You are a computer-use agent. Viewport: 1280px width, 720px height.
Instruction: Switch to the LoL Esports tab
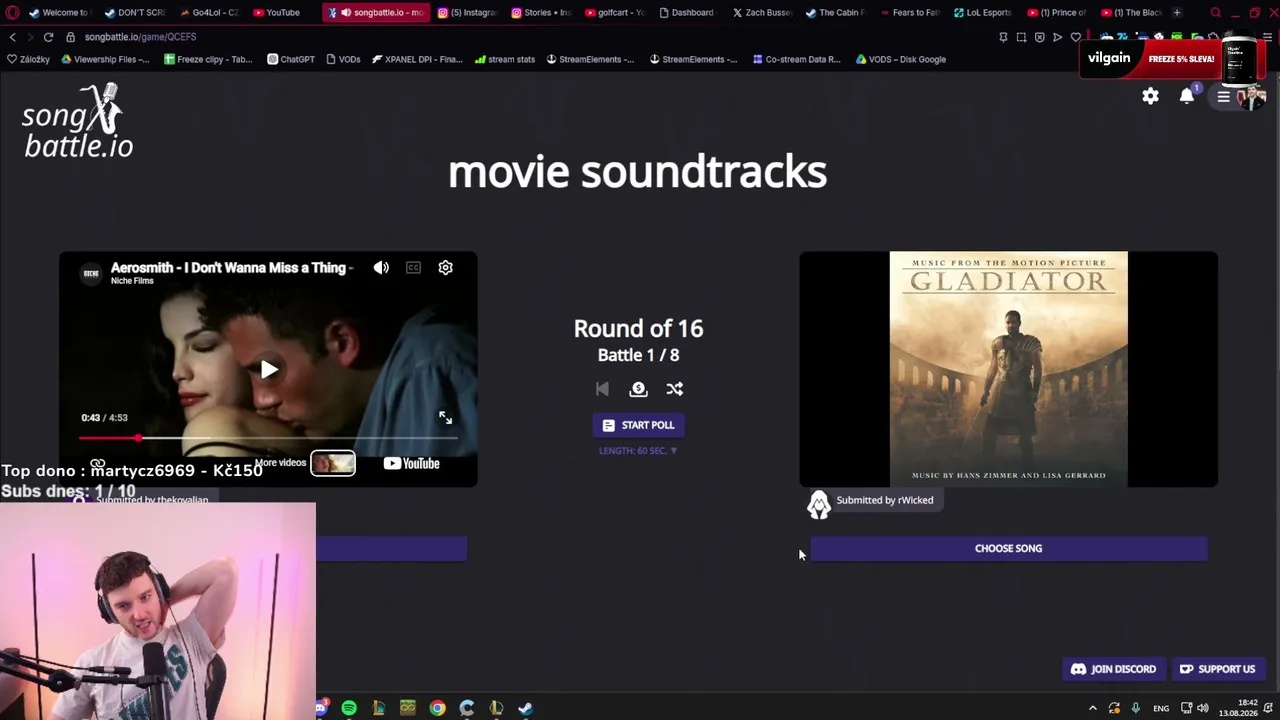(982, 12)
